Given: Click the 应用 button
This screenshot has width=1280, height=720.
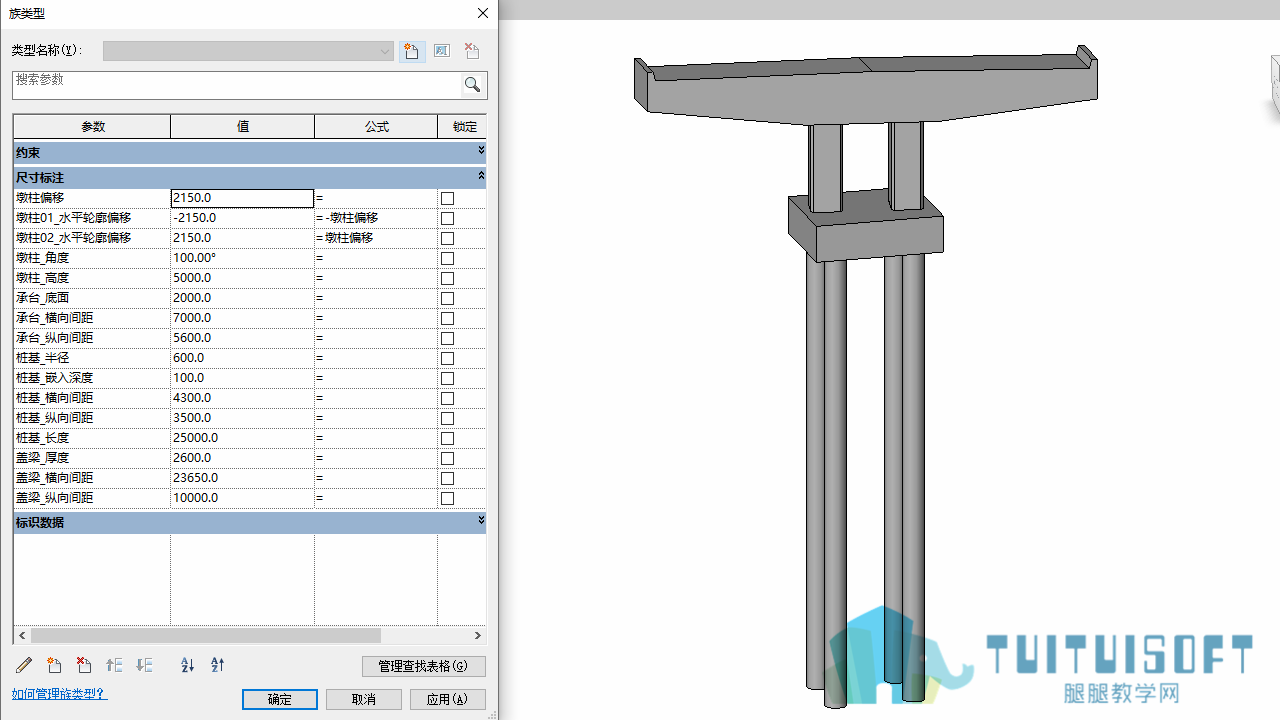Looking at the screenshot, I should point(448,699).
